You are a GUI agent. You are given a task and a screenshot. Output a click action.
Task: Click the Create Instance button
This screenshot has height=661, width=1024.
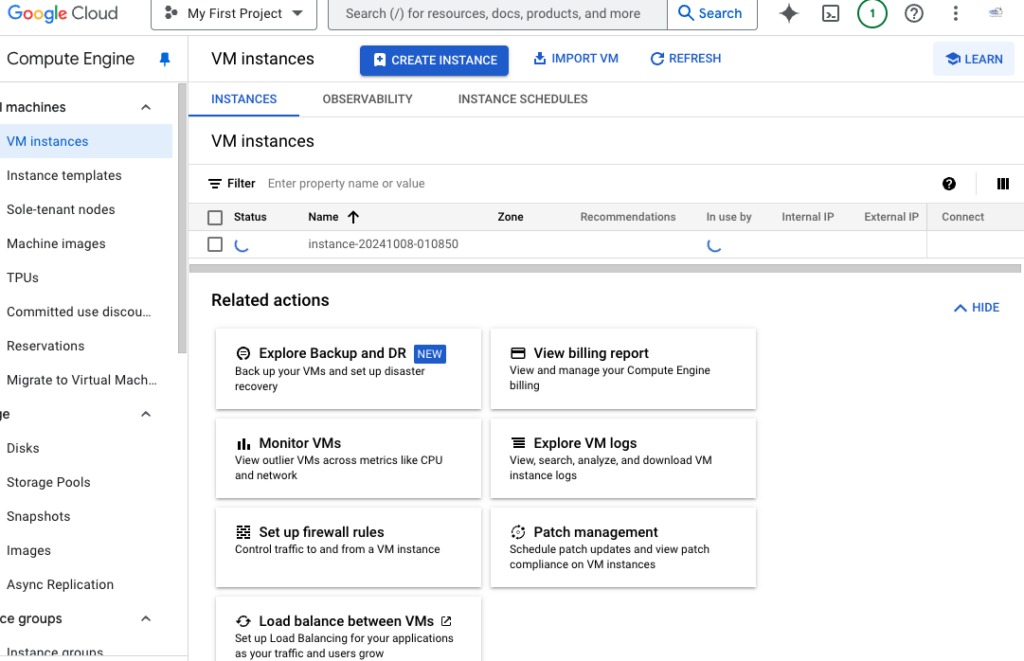434,60
